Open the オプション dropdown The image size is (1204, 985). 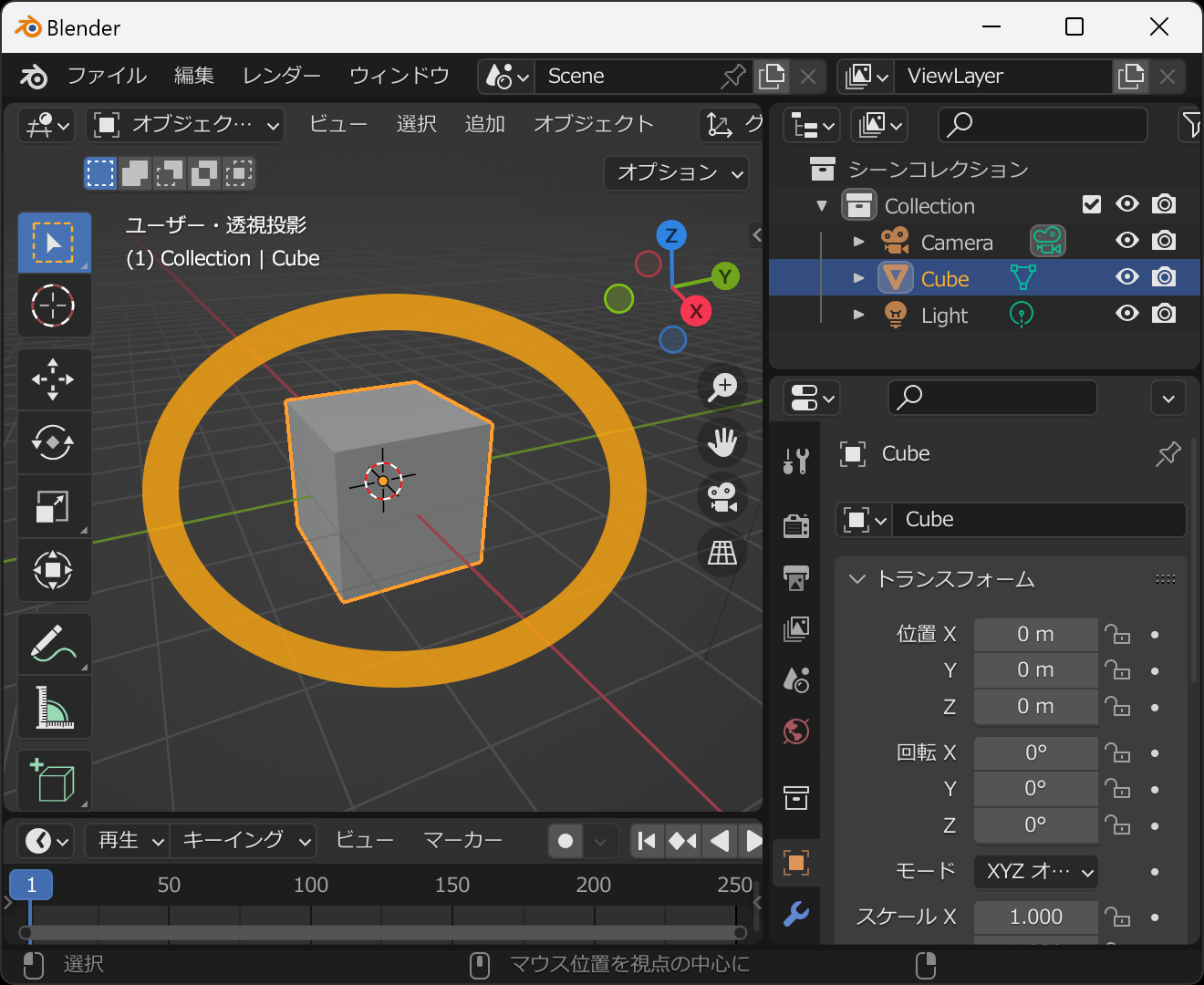(x=678, y=172)
